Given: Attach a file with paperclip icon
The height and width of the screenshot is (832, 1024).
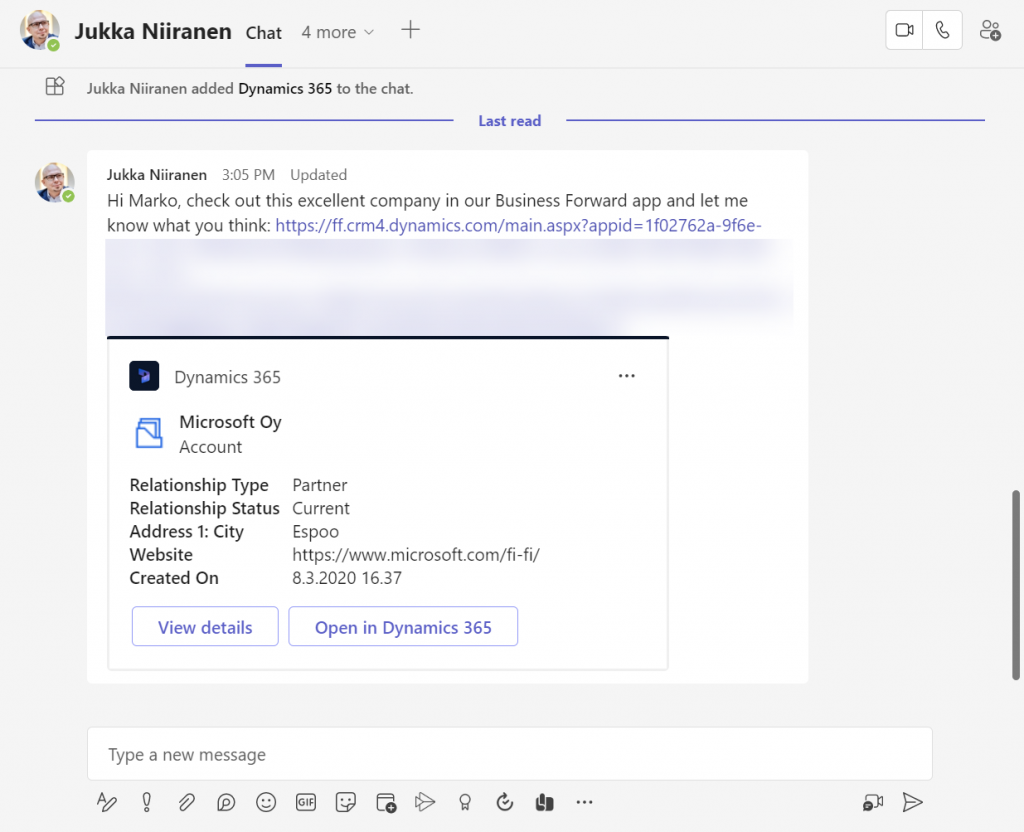Looking at the screenshot, I should 186,802.
